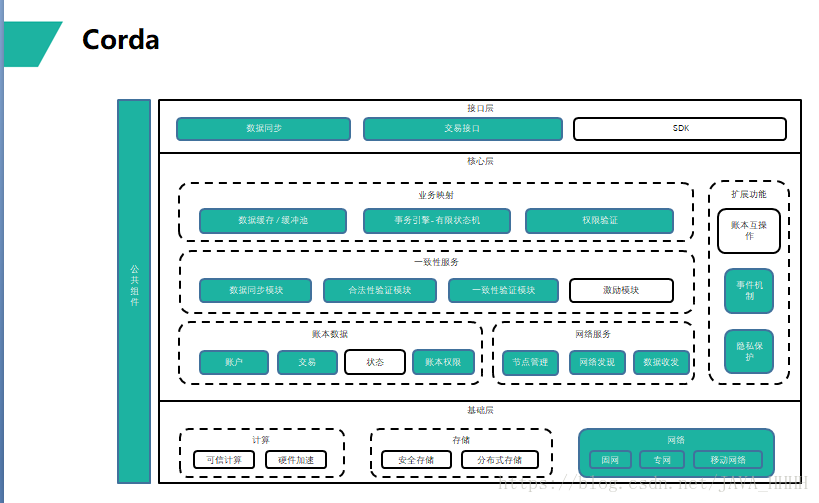Select the 移动网络 box
The image size is (819, 503).
pyautogui.click(x=728, y=460)
